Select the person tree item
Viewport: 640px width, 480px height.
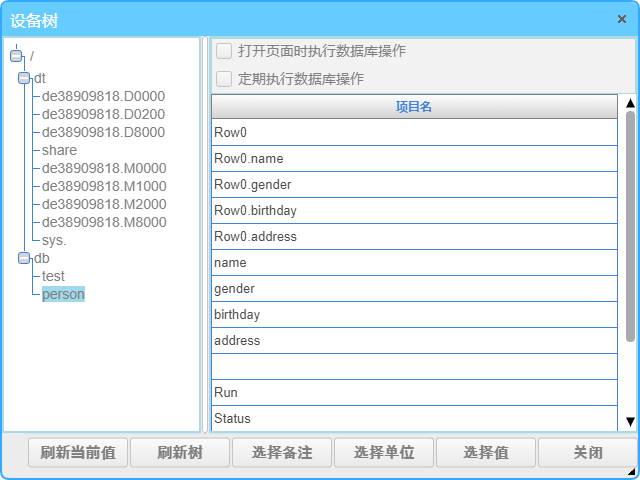[63, 294]
